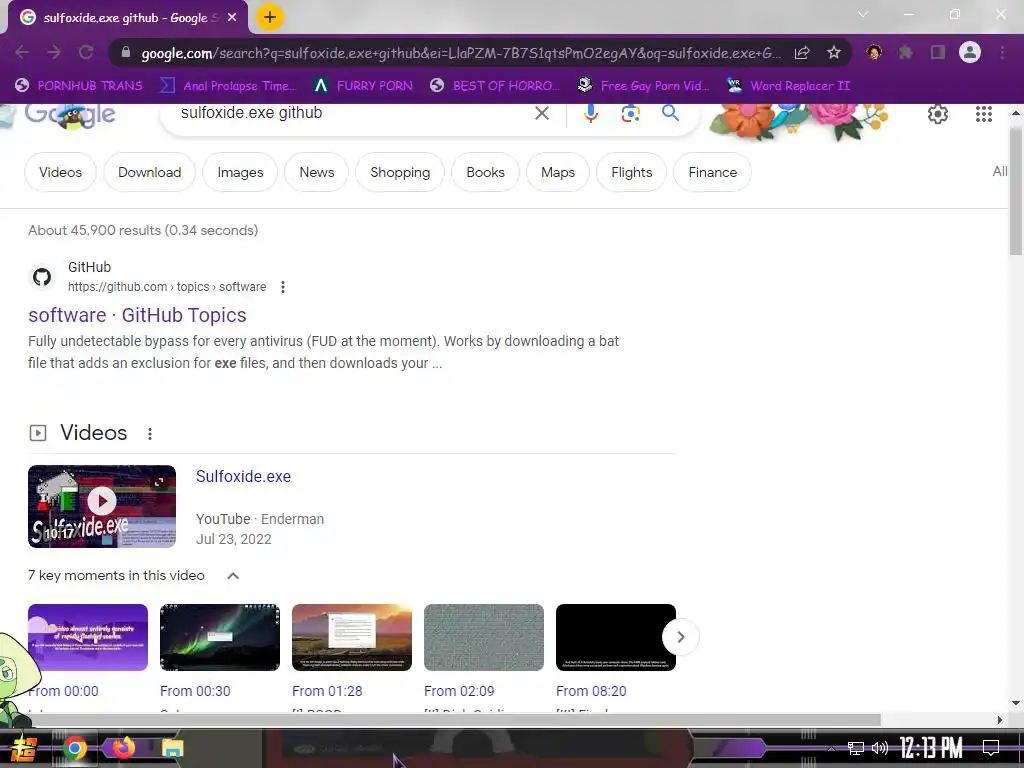Start voice search with microphone

click(590, 114)
